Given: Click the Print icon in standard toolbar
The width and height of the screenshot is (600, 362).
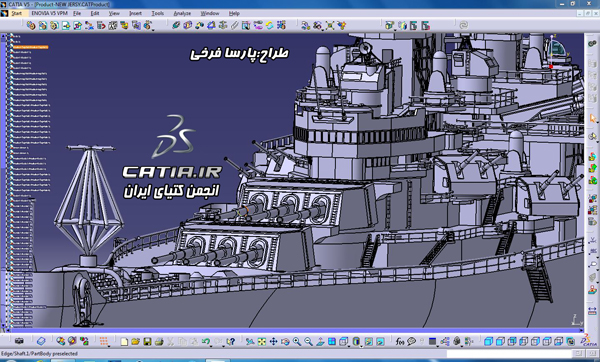Looking at the screenshot, I should (159, 341).
